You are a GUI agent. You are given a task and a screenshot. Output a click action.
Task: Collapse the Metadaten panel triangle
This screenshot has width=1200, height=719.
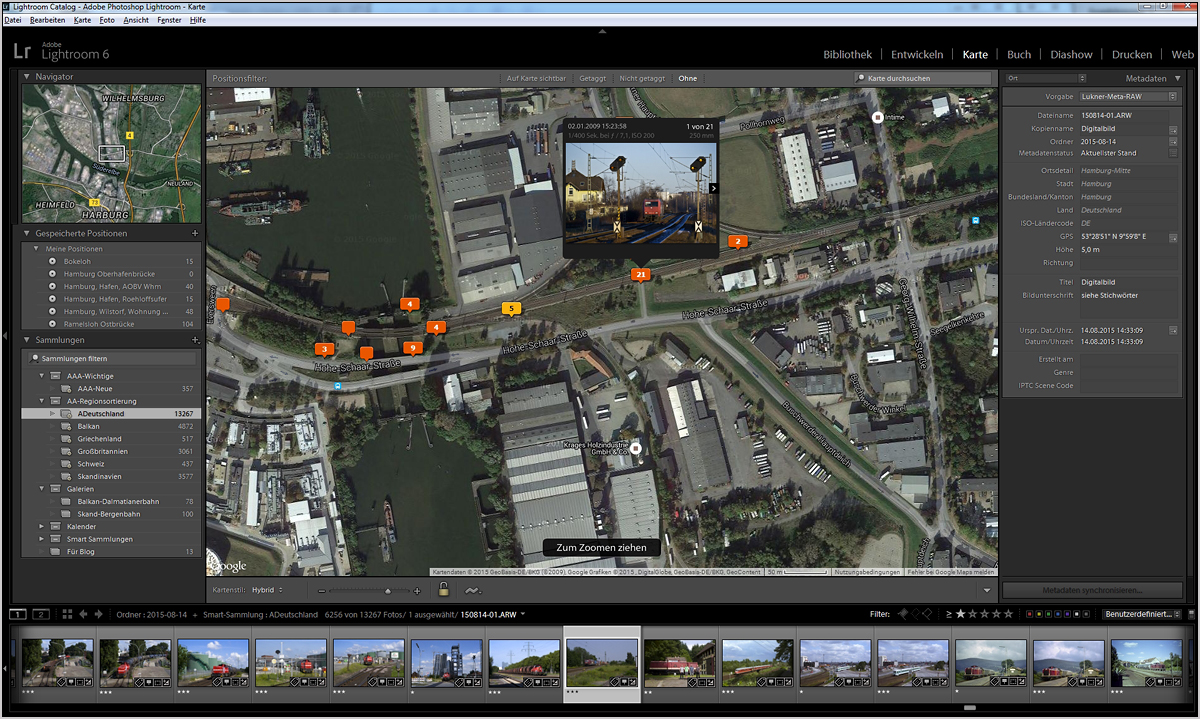[x=1177, y=78]
